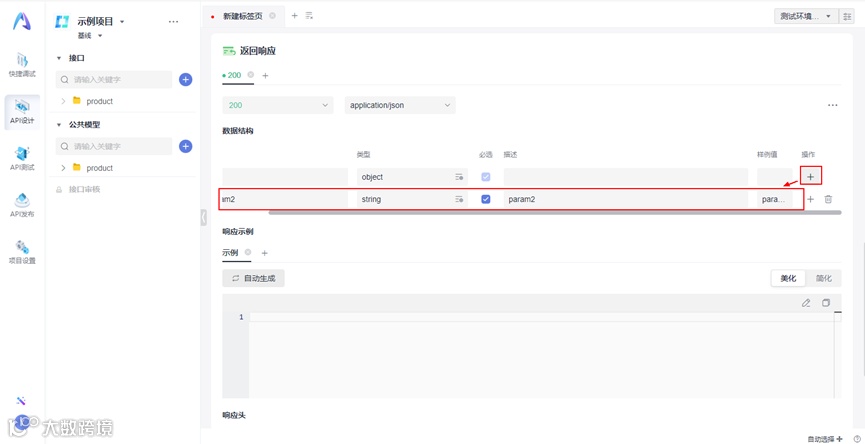This screenshot has height=444, width=865.
Task: Click the 公共模型 search keyword field
Action: (114, 146)
